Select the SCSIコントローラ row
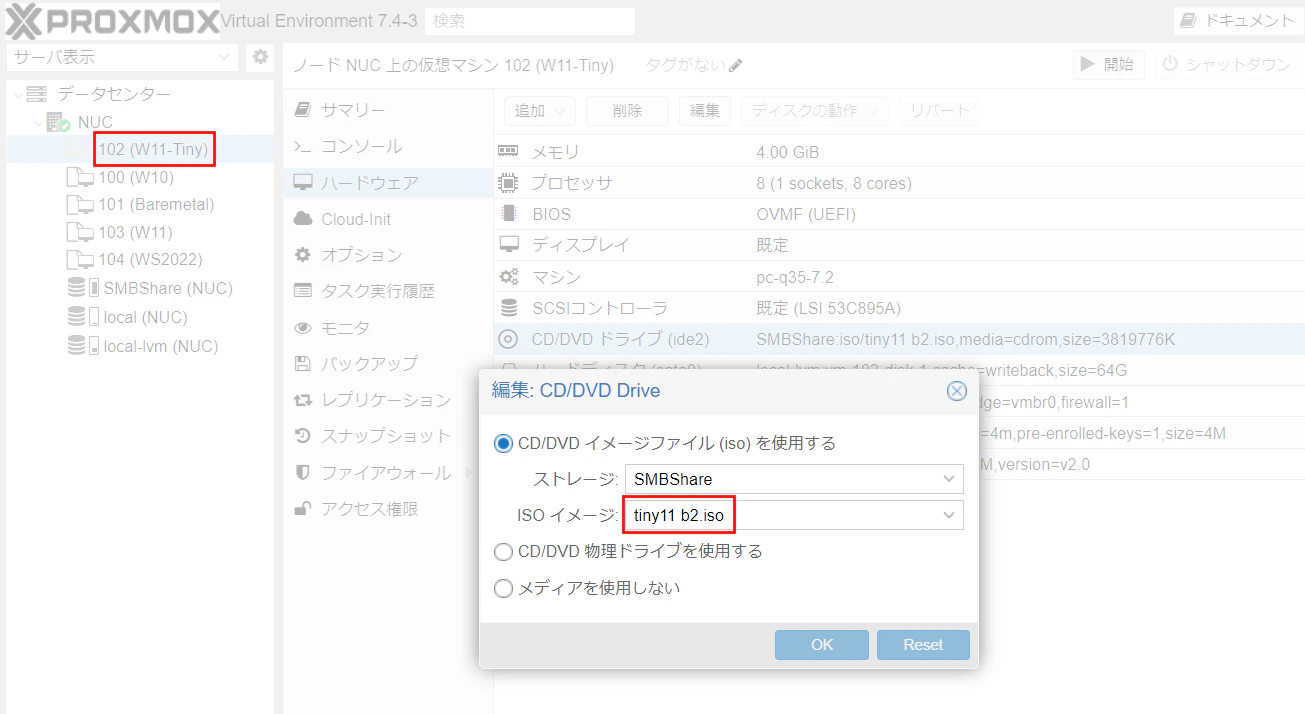This screenshot has height=714, width=1305. click(x=899, y=308)
